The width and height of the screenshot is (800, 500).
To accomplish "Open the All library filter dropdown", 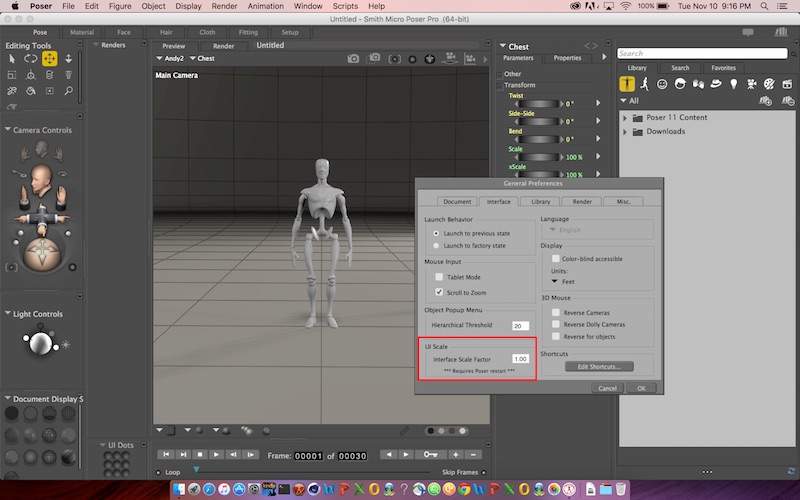I will pos(630,101).
